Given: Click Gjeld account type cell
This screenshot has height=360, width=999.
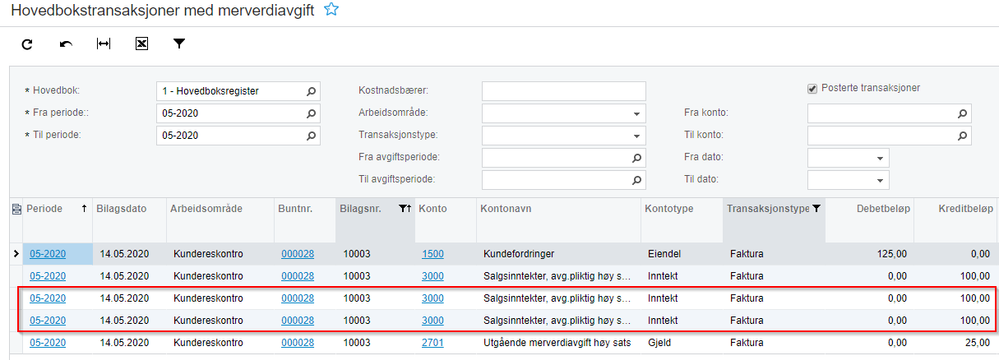Looking at the screenshot, I should point(682,343).
